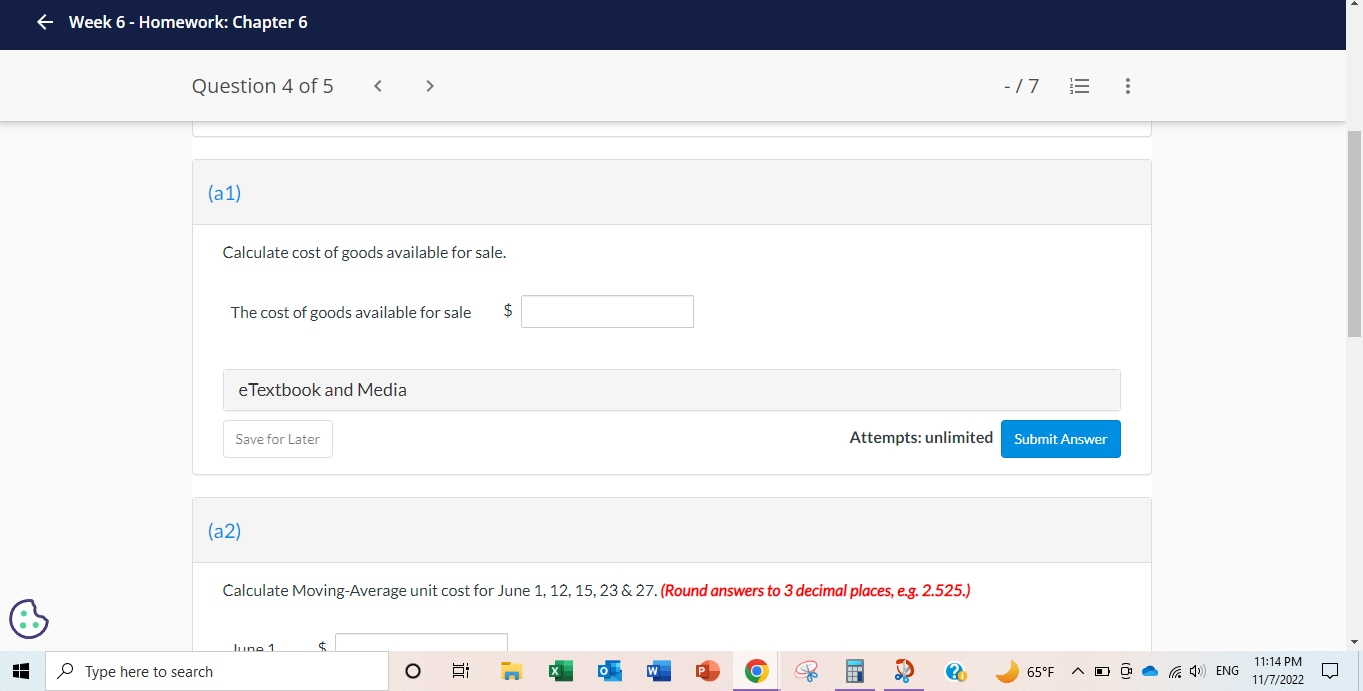Click the cost of goods available input field
Image resolution: width=1363 pixels, height=691 pixels.
(607, 311)
